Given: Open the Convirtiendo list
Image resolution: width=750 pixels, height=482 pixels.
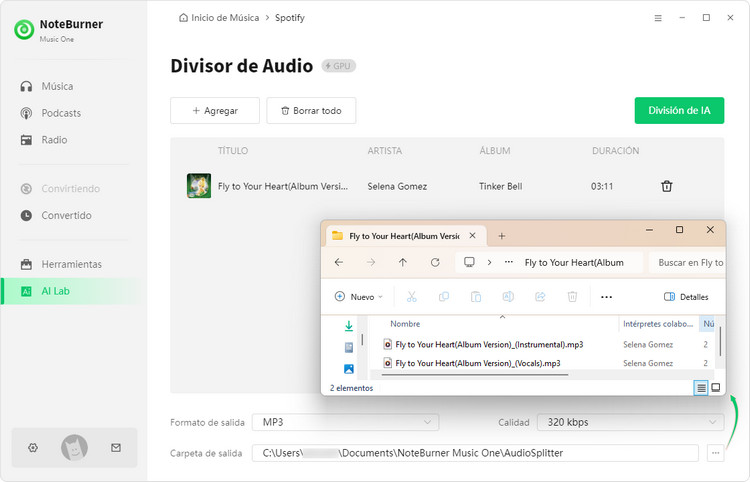Looking at the screenshot, I should 60,188.
